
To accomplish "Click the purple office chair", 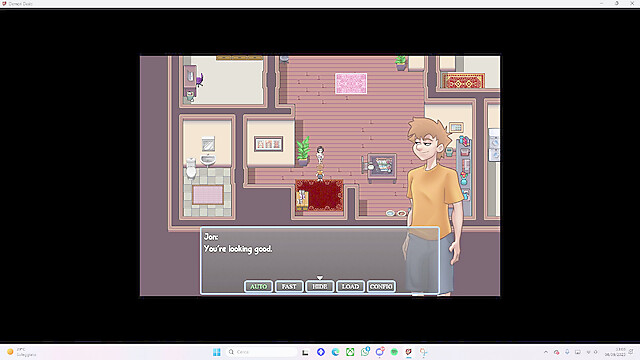I will pos(200,80).
